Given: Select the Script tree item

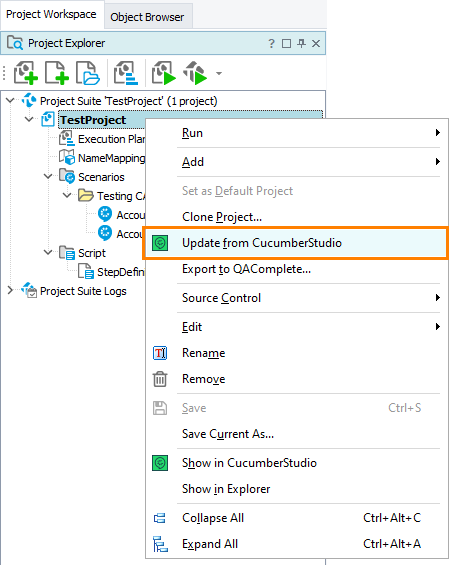Looking at the screenshot, I should [x=92, y=253].
